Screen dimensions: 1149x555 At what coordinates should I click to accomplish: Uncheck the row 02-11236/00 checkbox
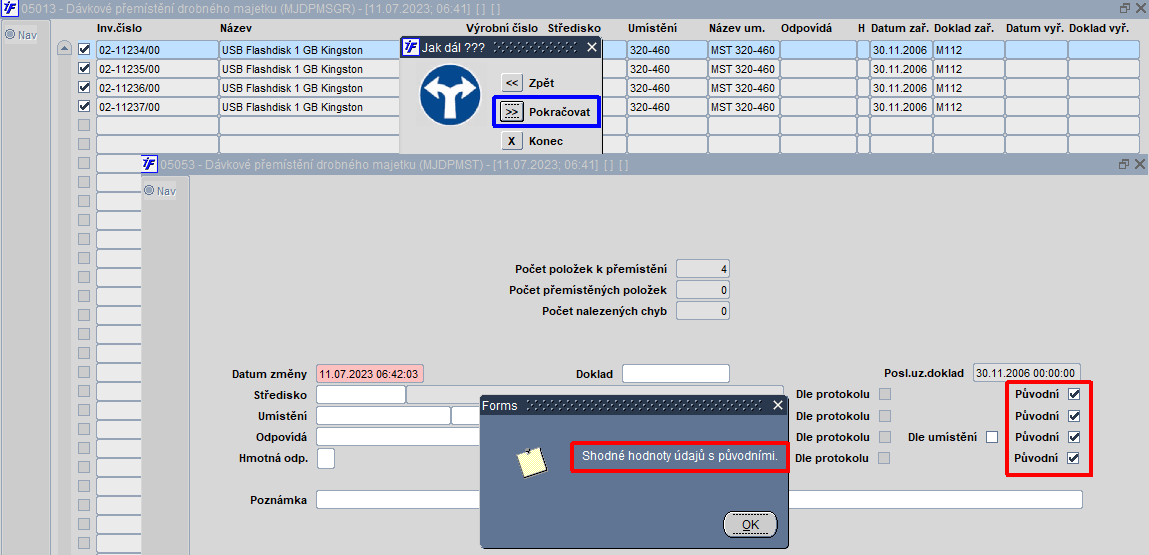(x=84, y=87)
